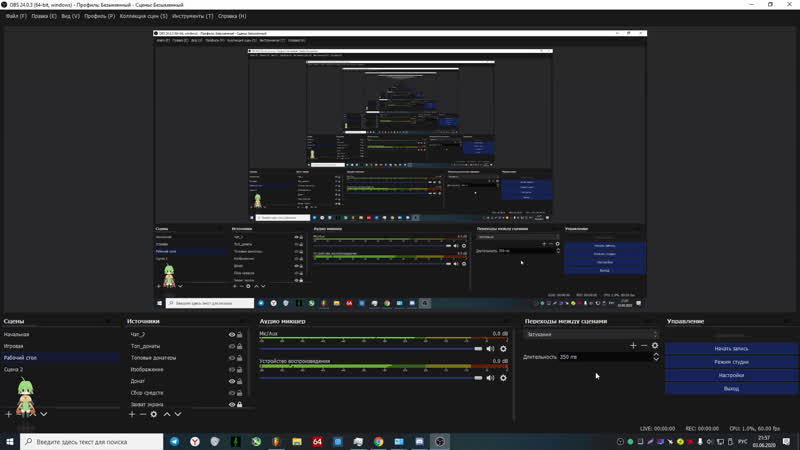The height and width of the screenshot is (450, 800).
Task: Move selected source down with chevron
Action: pos(178,414)
